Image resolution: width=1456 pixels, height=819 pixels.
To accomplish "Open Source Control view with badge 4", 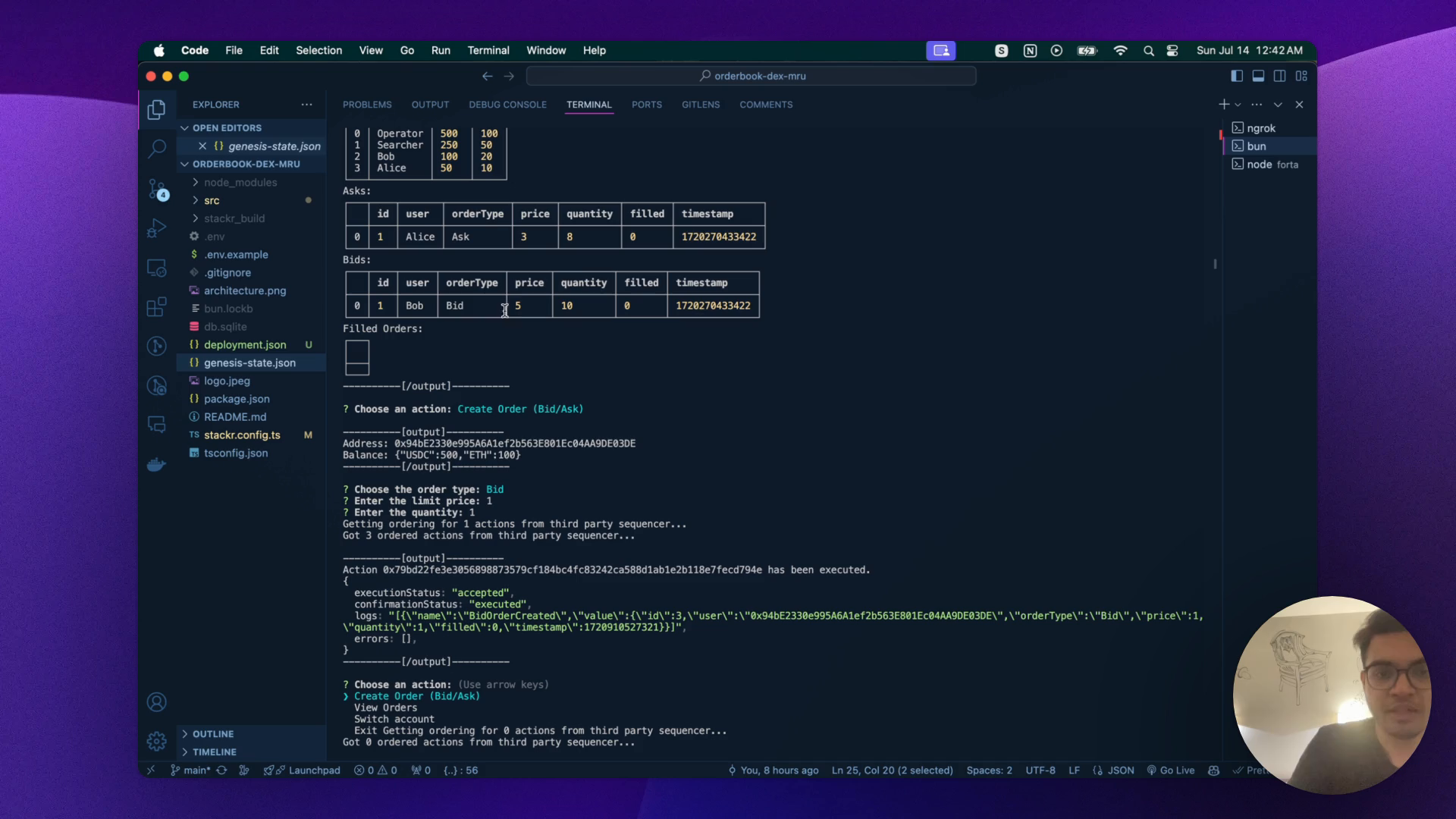I will click(x=156, y=189).
